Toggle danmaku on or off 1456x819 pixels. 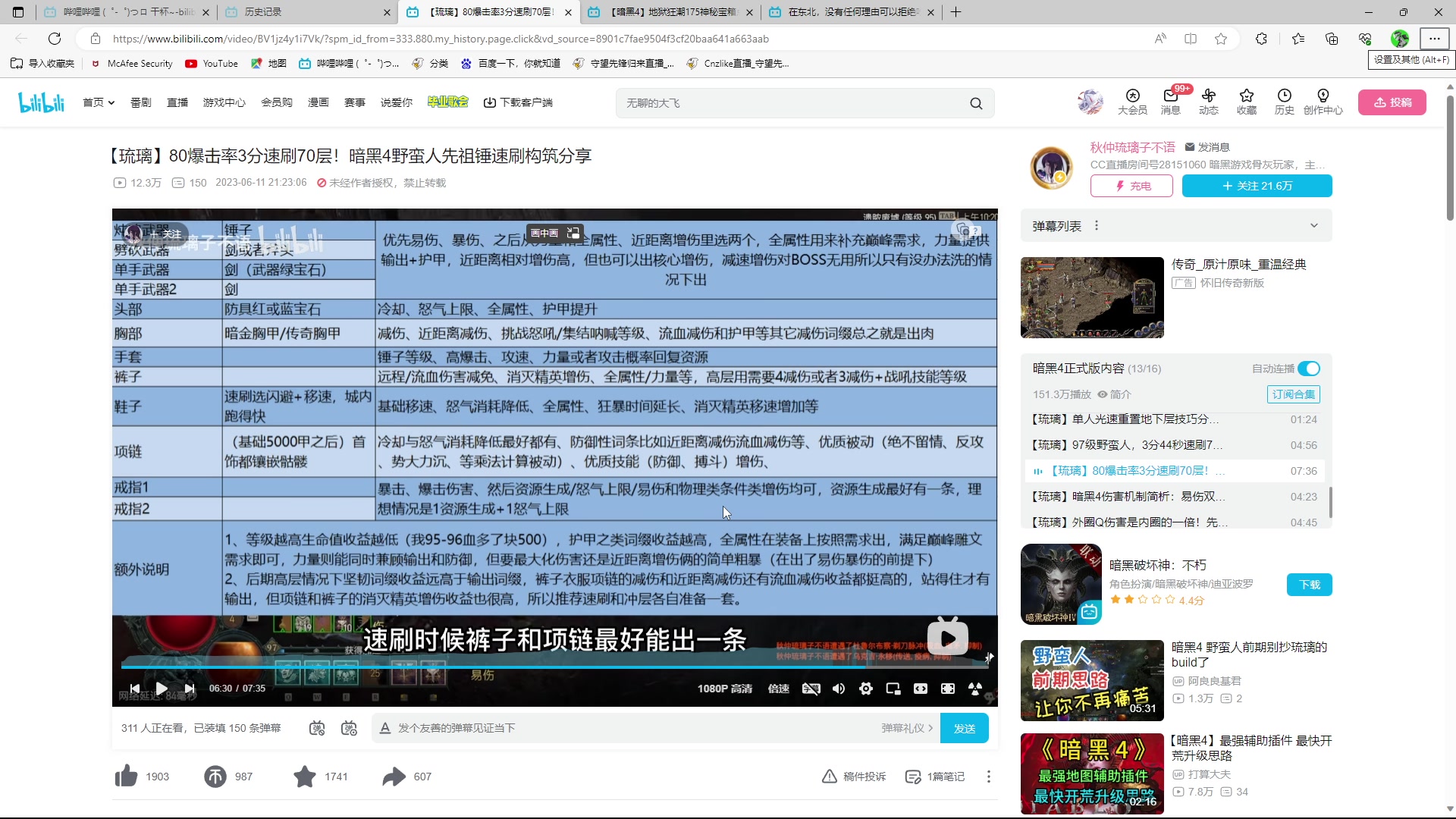coord(318,728)
